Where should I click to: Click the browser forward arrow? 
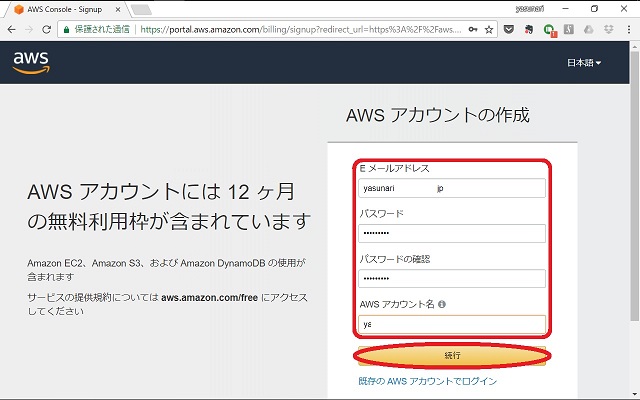[x=29, y=29]
